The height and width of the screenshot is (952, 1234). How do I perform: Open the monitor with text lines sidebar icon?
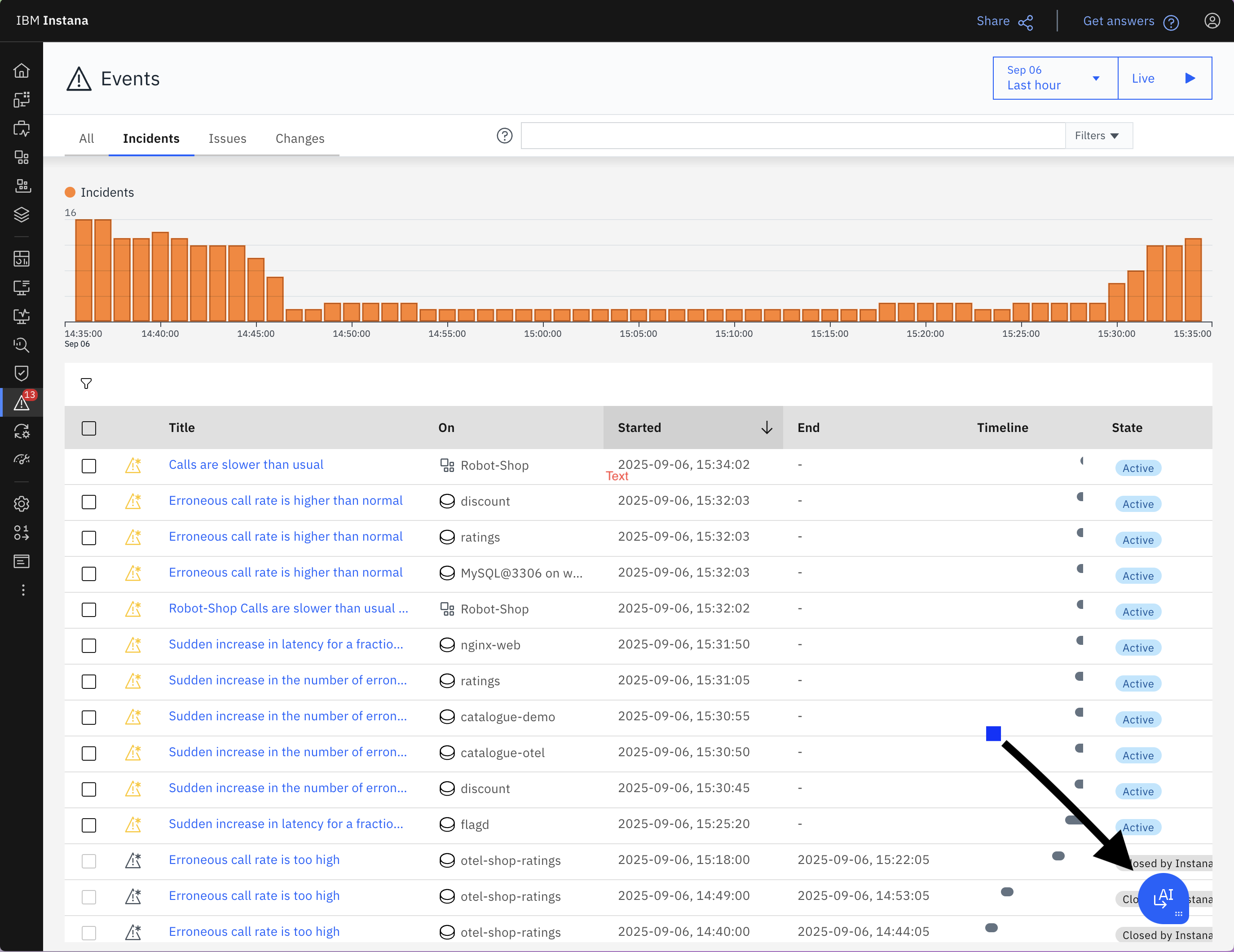click(22, 287)
